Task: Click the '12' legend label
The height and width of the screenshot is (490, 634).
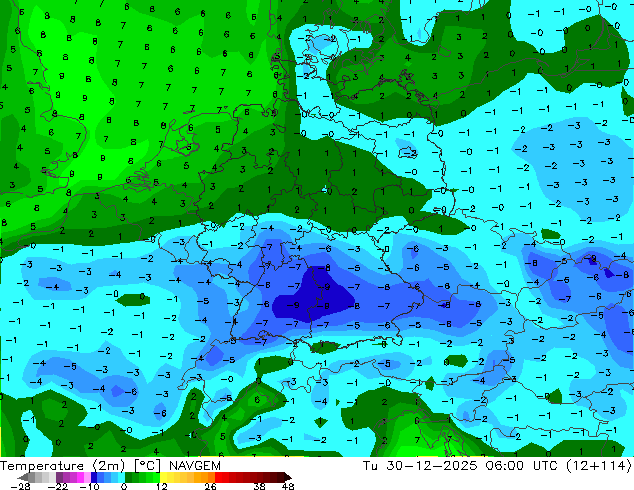Action: pos(162,486)
